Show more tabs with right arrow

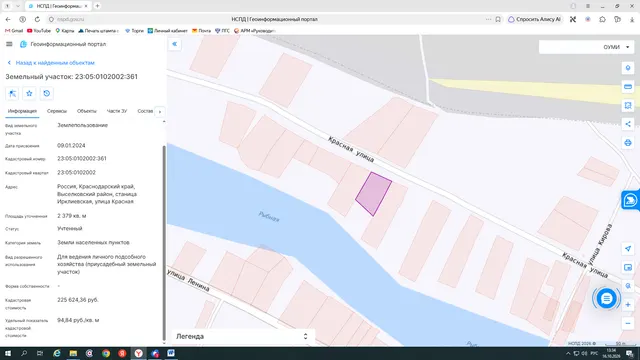click(x=160, y=111)
